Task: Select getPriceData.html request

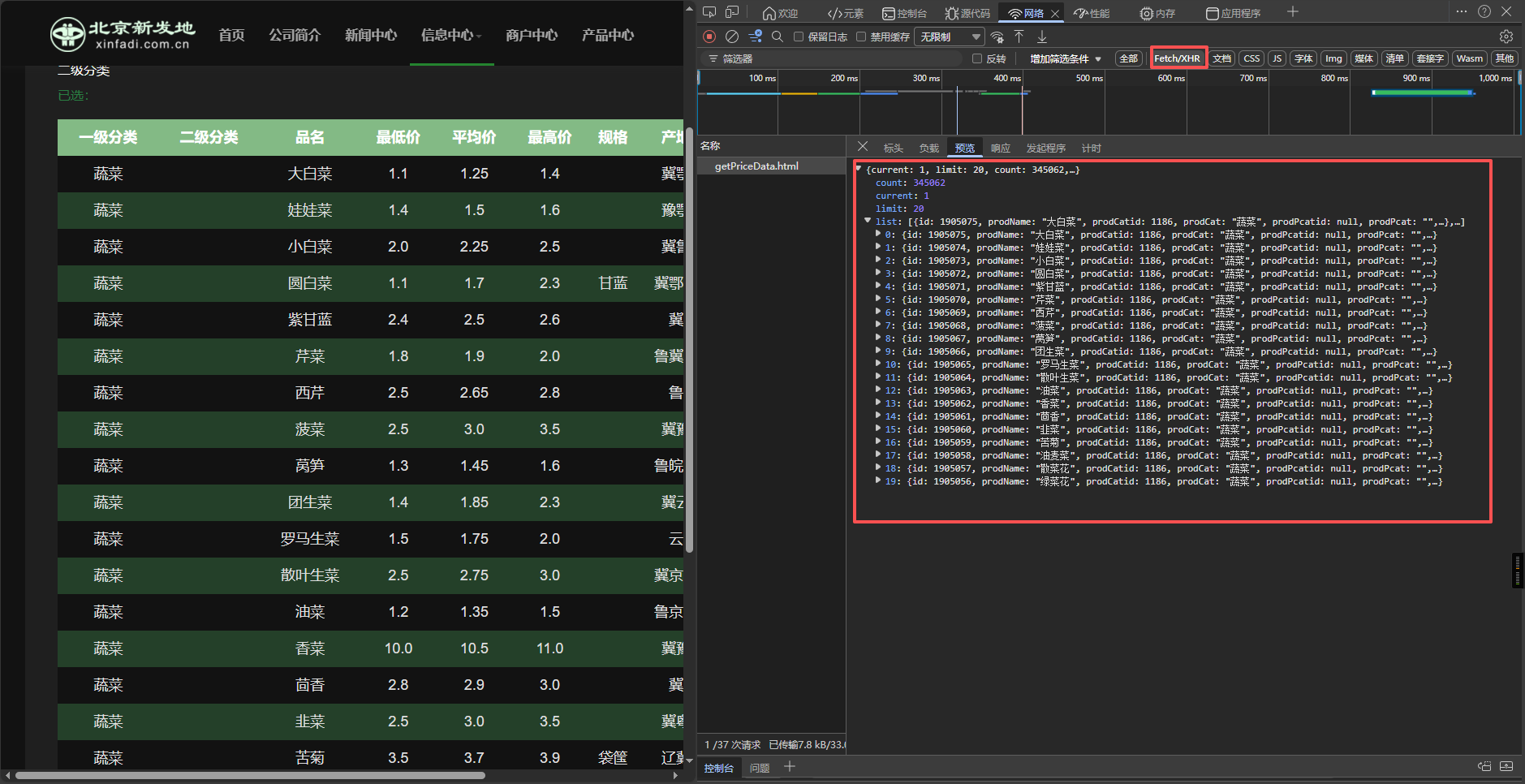Action: pyautogui.click(x=756, y=166)
